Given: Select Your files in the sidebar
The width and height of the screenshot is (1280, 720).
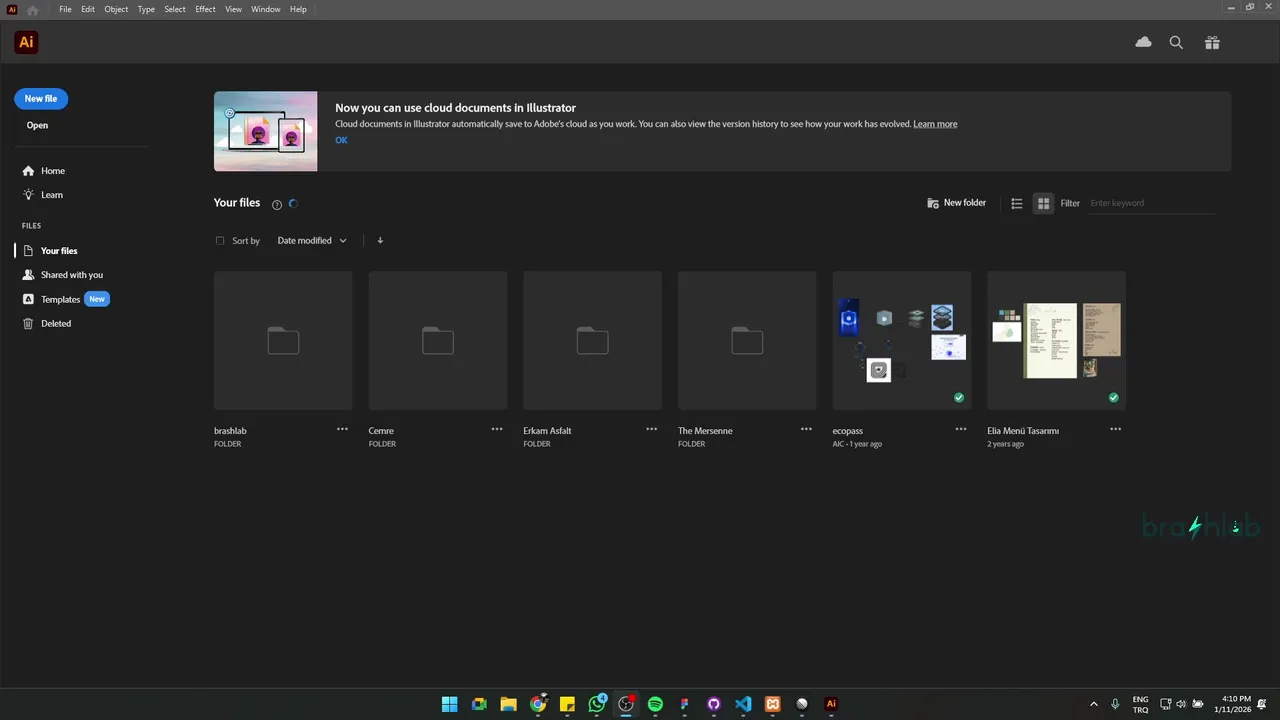Looking at the screenshot, I should coord(50,251).
